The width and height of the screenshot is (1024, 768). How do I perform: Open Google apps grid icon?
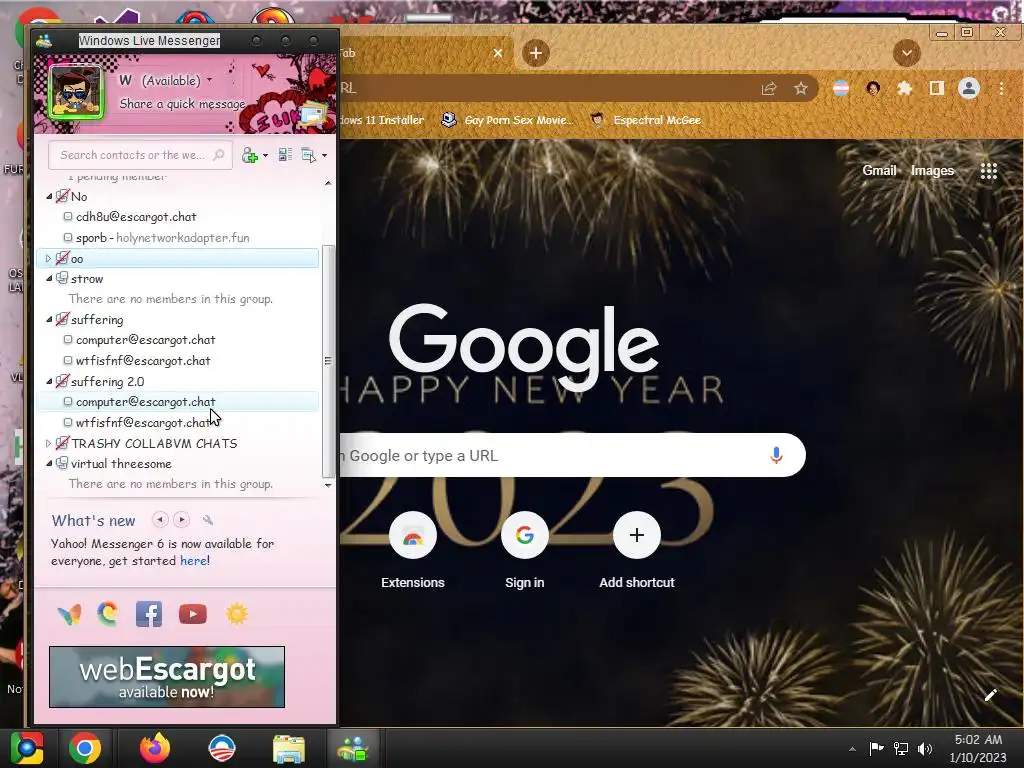pos(989,170)
